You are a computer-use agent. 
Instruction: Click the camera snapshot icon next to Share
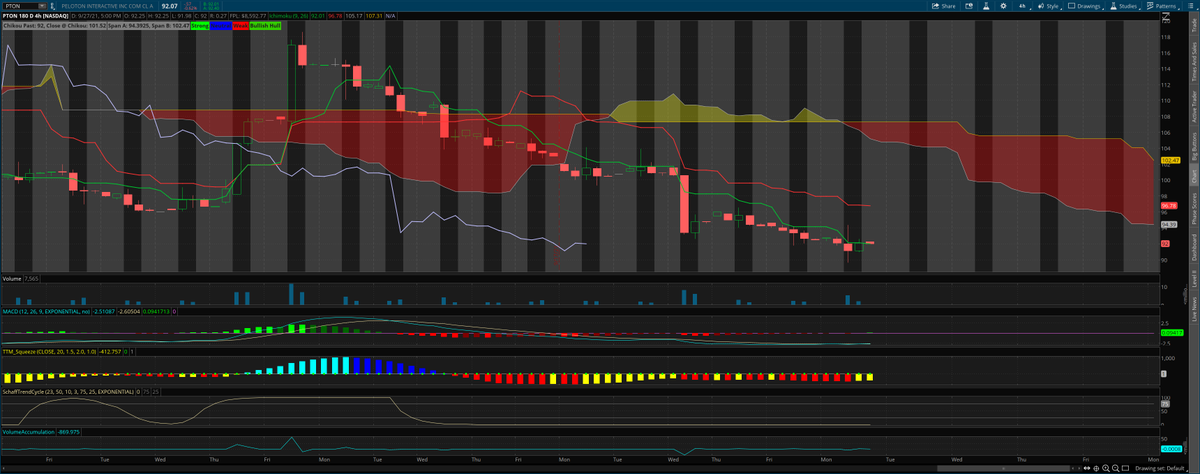coord(968,6)
